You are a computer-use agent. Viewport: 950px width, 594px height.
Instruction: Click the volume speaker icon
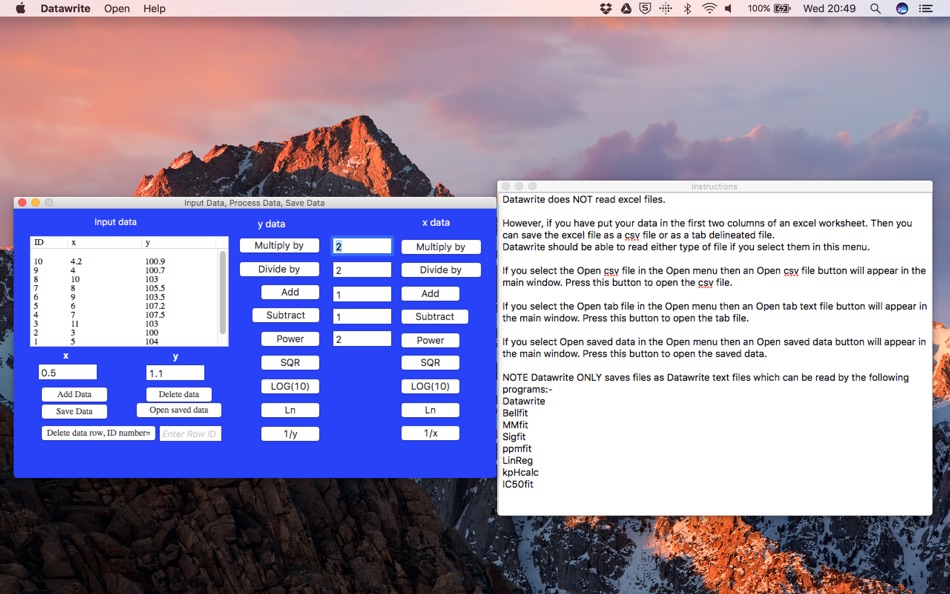pyautogui.click(x=728, y=8)
